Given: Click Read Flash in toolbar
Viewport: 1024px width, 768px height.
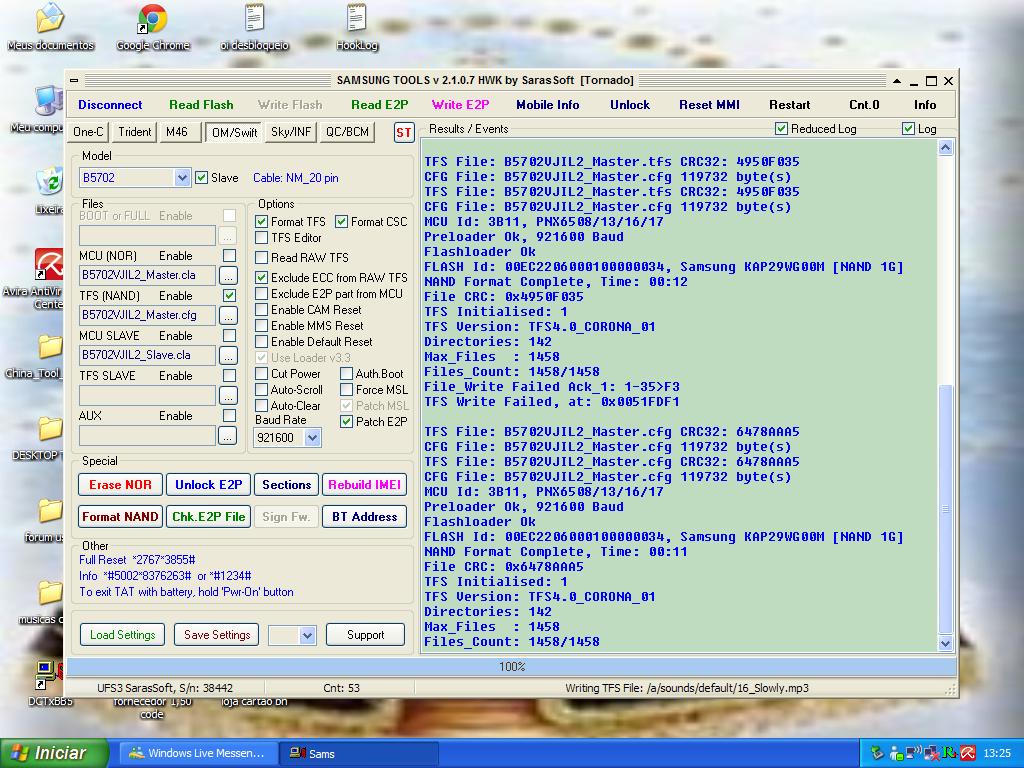Looking at the screenshot, I should coord(201,104).
